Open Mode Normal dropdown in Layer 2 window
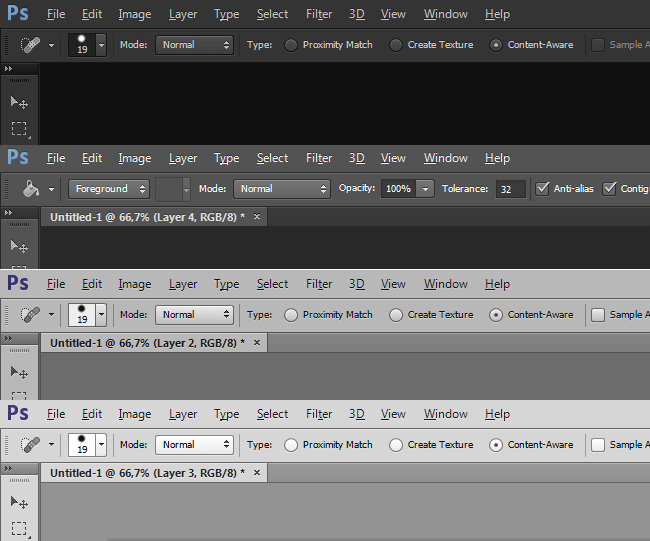Image resolution: width=650 pixels, height=541 pixels. [x=194, y=315]
